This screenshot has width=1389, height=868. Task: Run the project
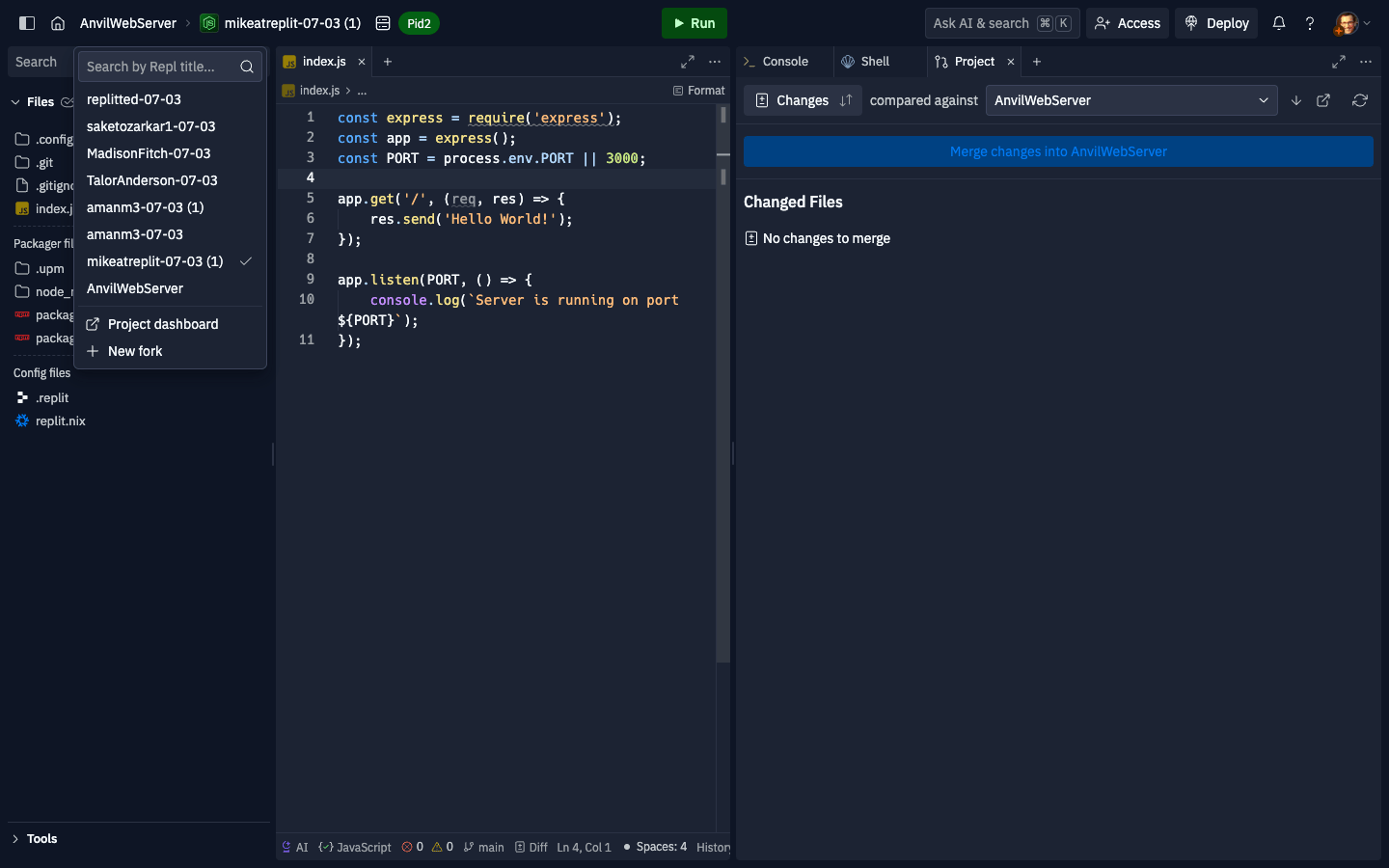(694, 23)
